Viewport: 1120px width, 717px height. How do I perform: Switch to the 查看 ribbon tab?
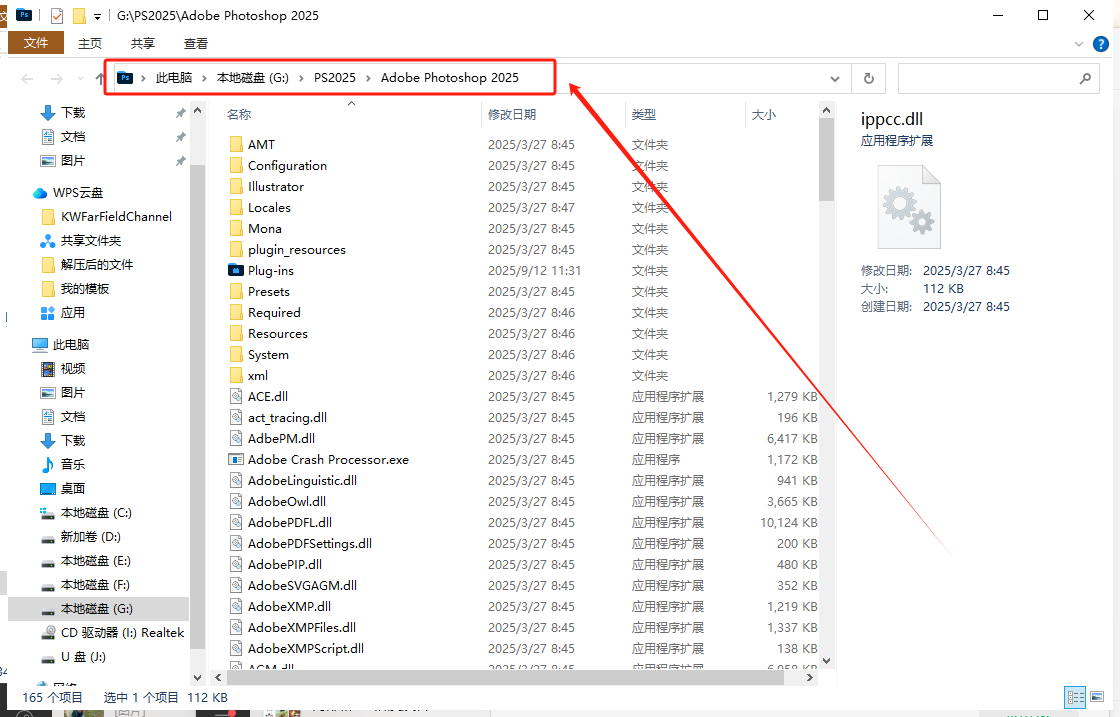pos(196,44)
